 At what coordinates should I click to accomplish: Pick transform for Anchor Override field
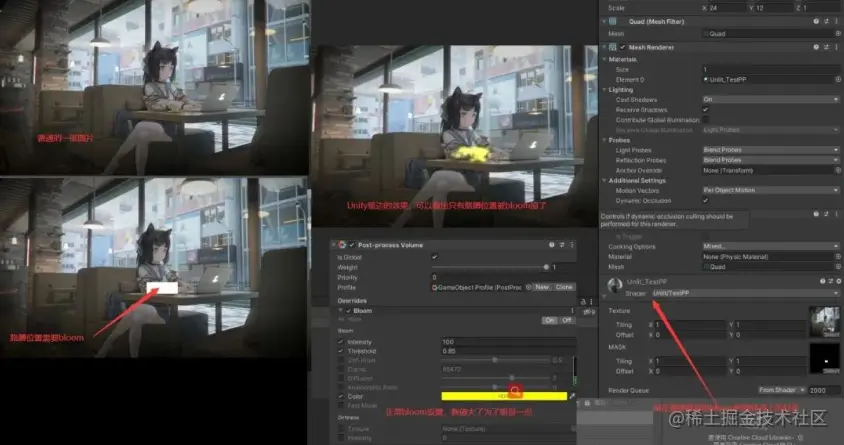pyautogui.click(x=838, y=171)
